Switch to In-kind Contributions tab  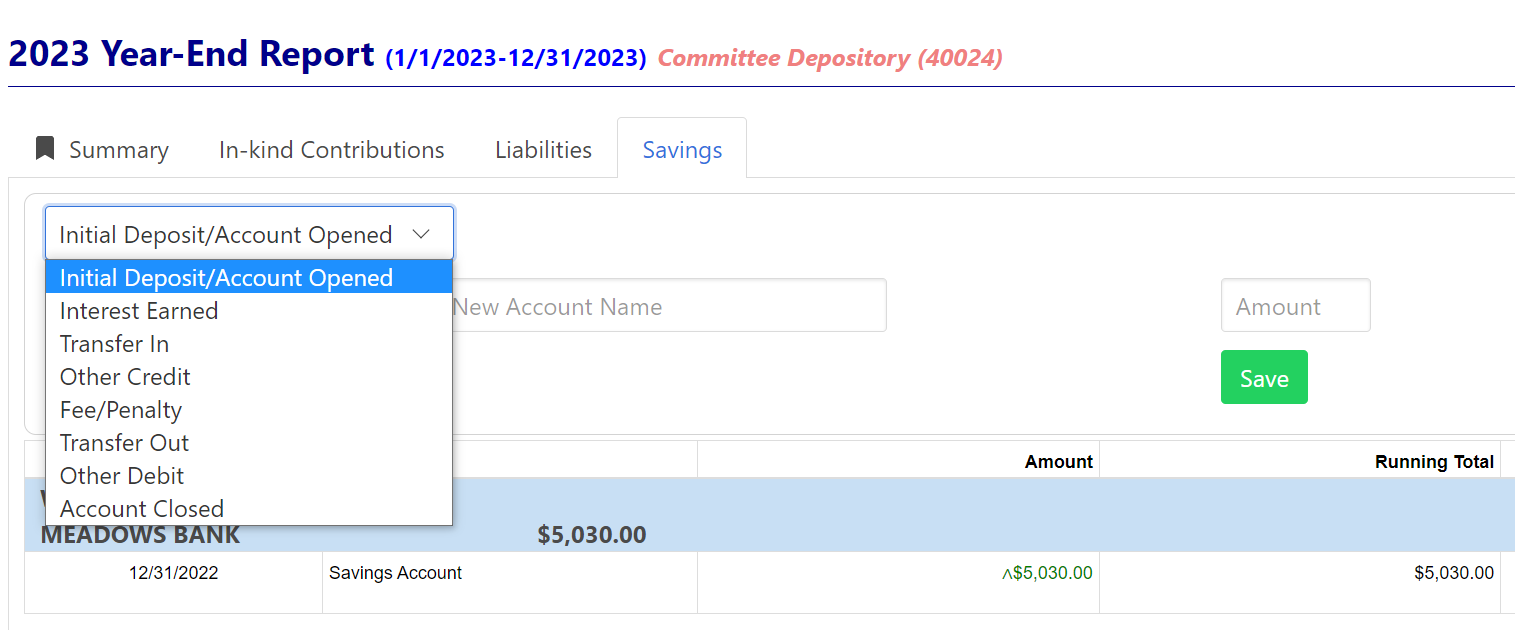331,150
